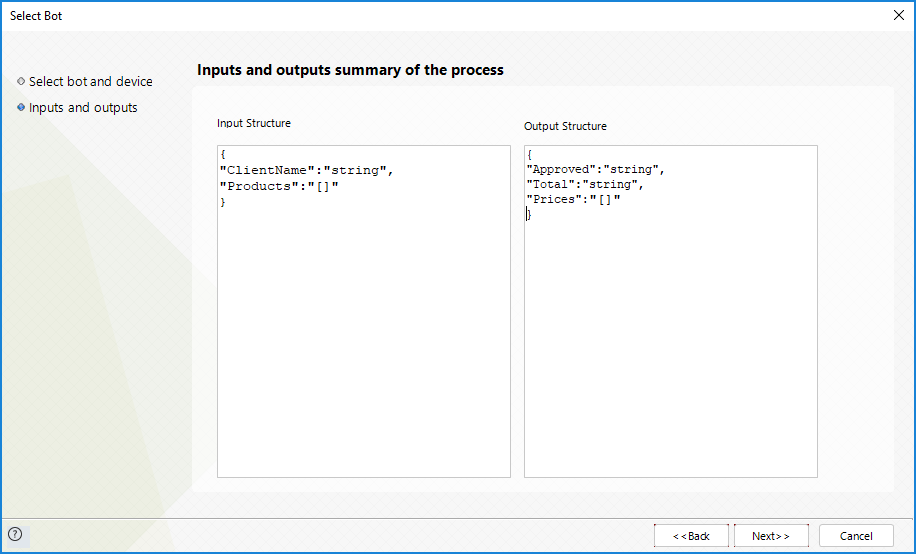Click the Next button
Viewport: 916px width, 554px height.
(771, 536)
